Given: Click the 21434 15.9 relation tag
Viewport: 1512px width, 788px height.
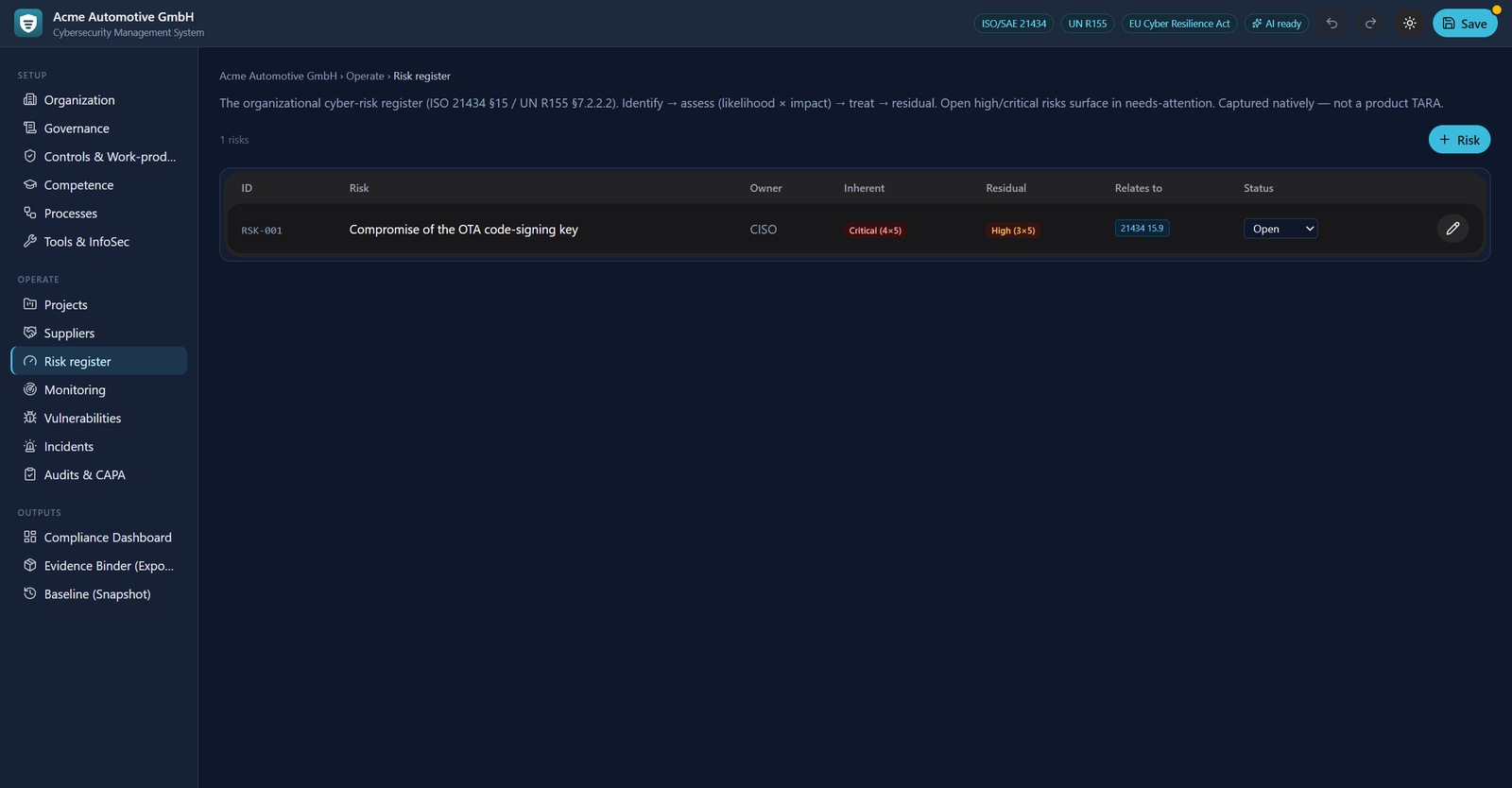Looking at the screenshot, I should pyautogui.click(x=1142, y=228).
